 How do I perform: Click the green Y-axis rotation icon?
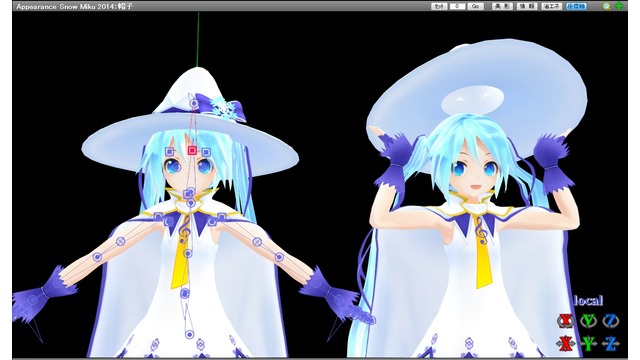[x=588, y=321]
